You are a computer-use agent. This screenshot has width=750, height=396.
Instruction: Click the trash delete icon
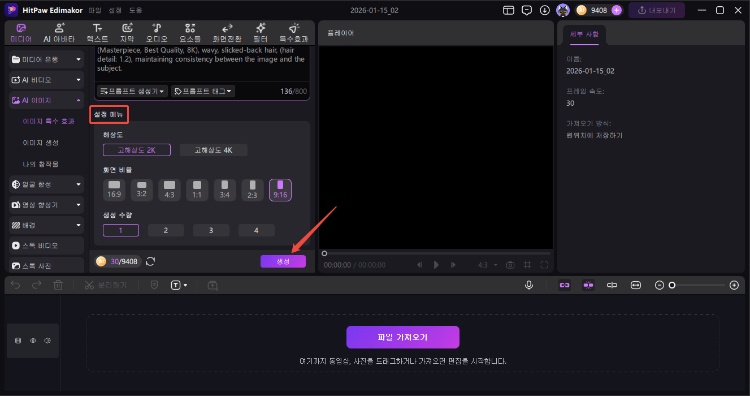58,285
